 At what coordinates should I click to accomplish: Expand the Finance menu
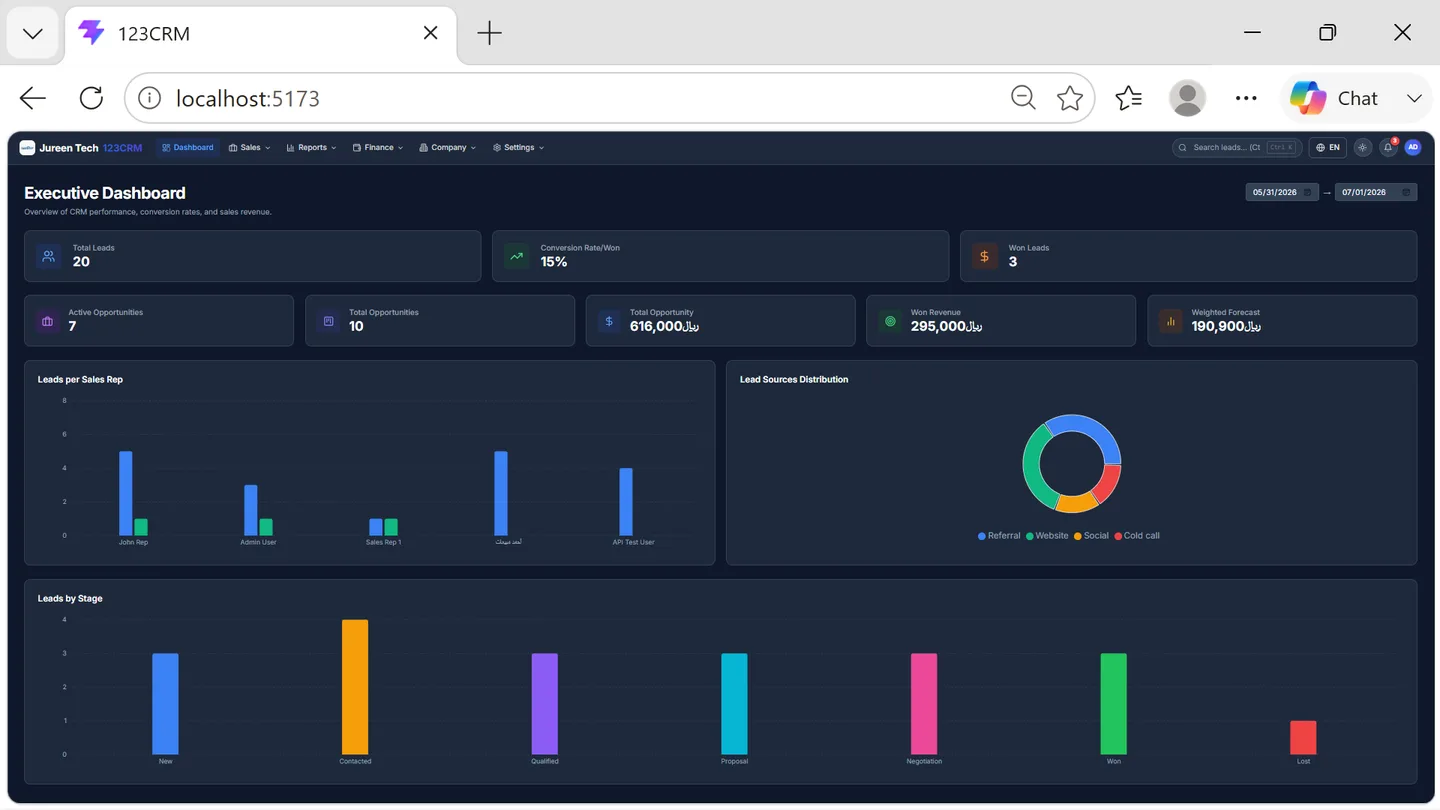click(x=378, y=148)
